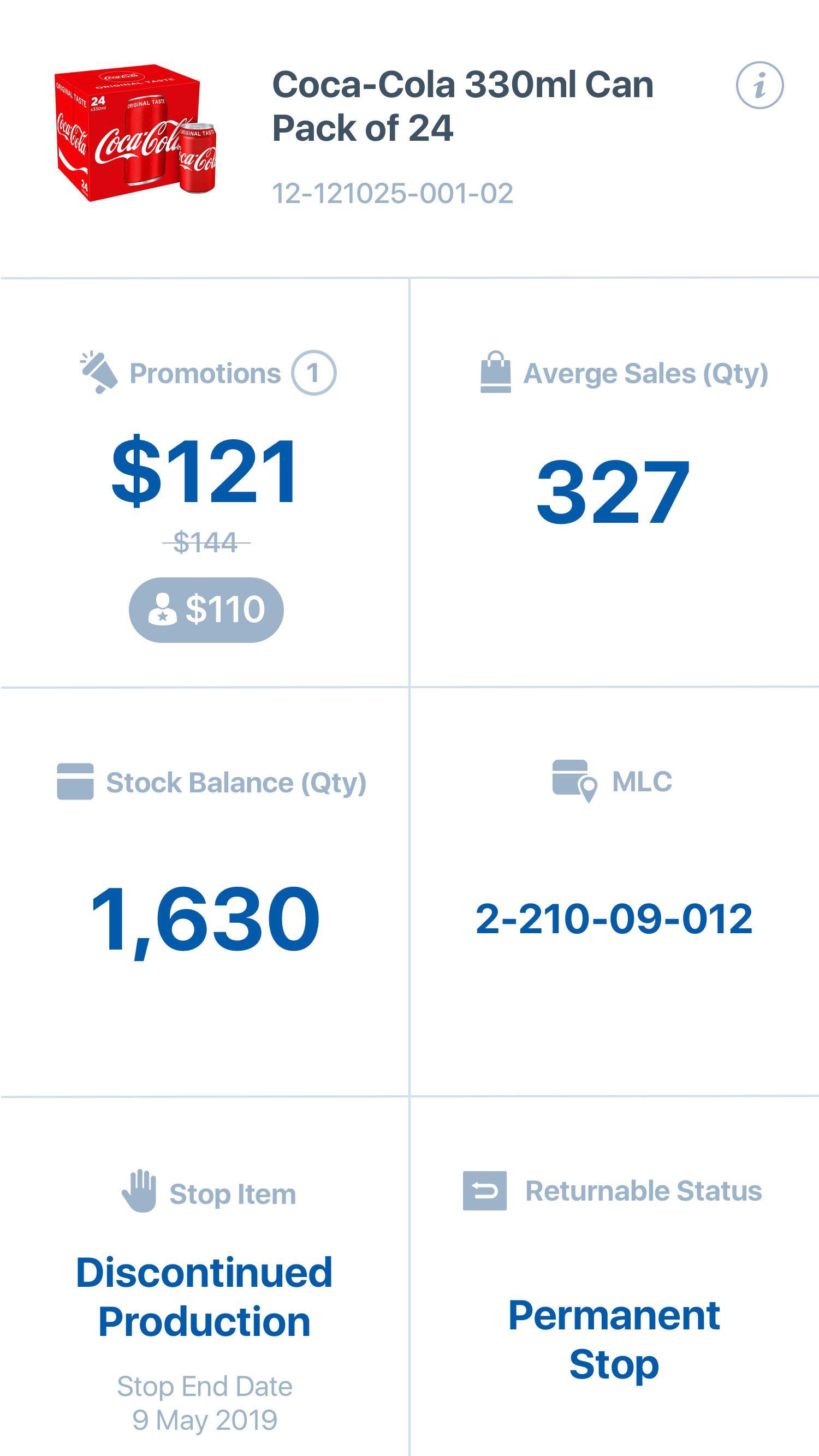This screenshot has height=1456, width=819.
Task: Tap the 327 average sales value
Action: click(613, 492)
